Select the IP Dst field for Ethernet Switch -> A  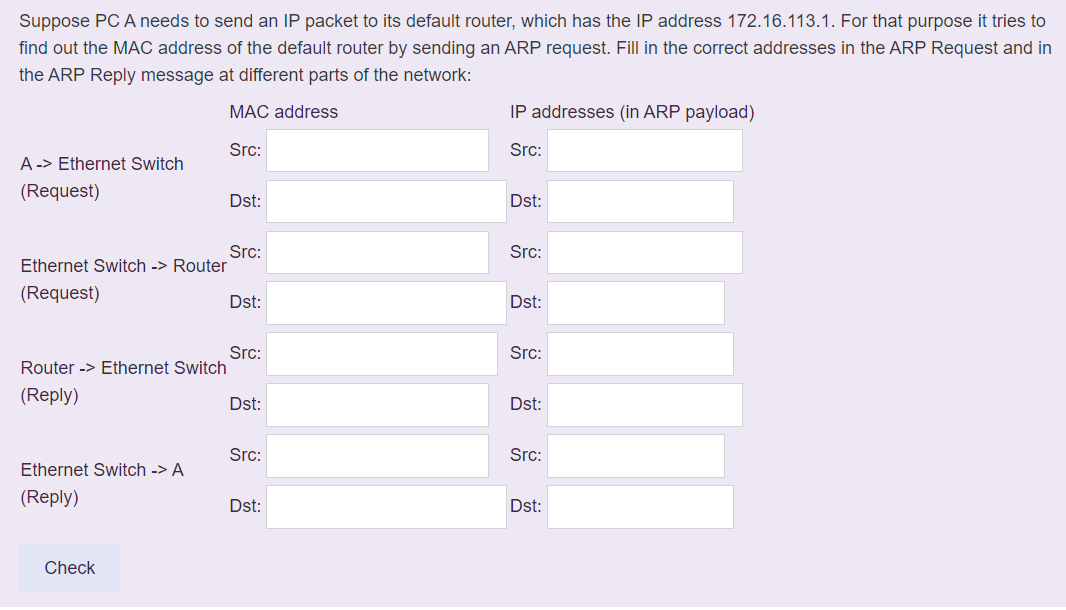point(640,506)
